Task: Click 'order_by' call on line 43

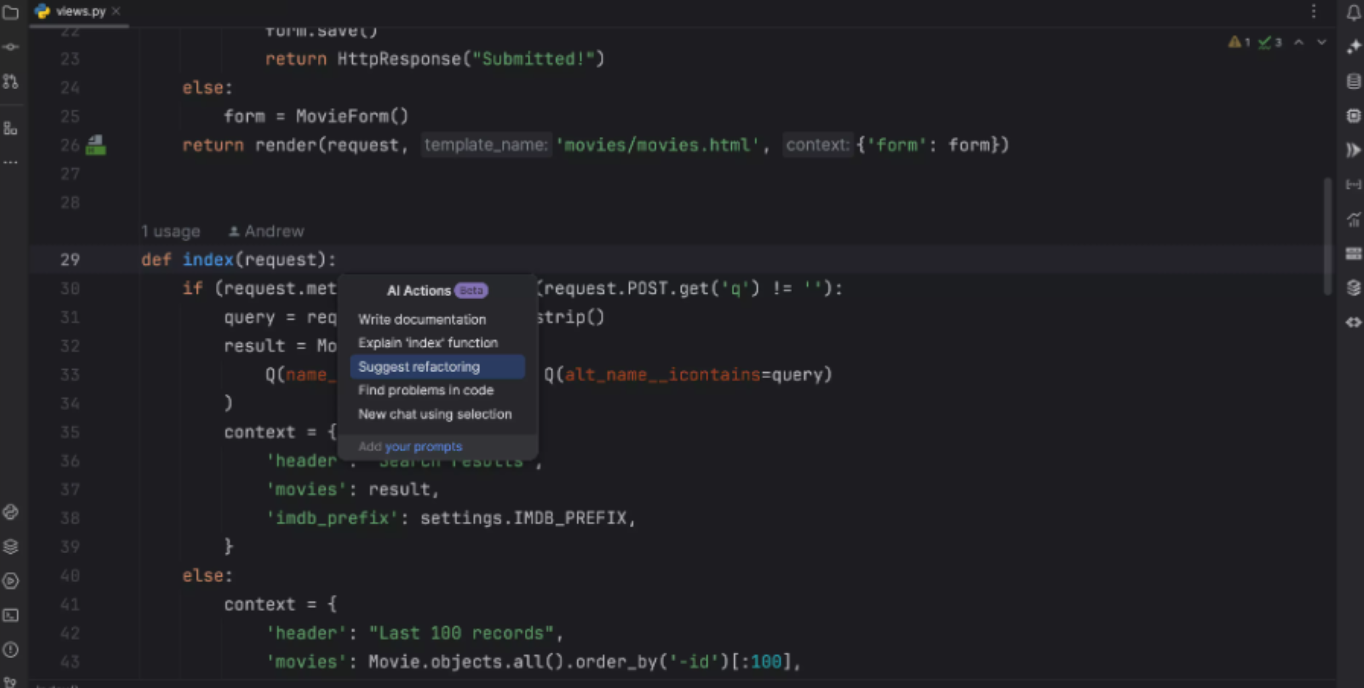Action: click(615, 662)
